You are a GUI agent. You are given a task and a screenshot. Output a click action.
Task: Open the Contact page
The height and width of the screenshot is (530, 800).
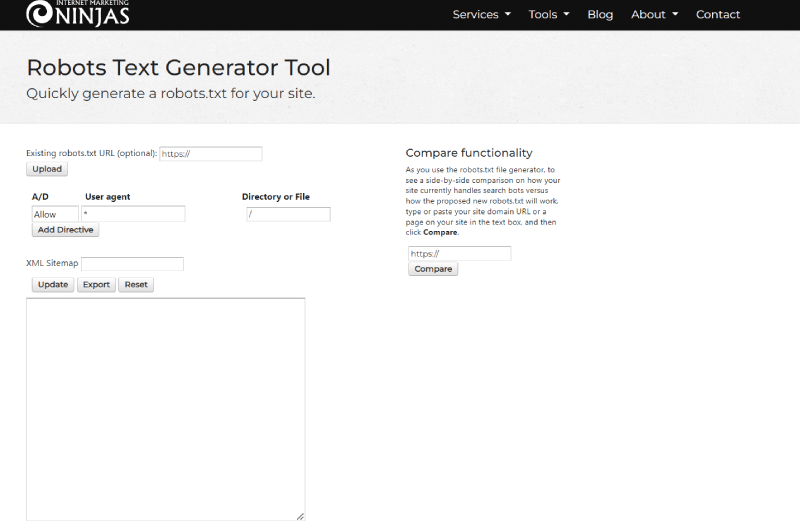click(x=718, y=14)
